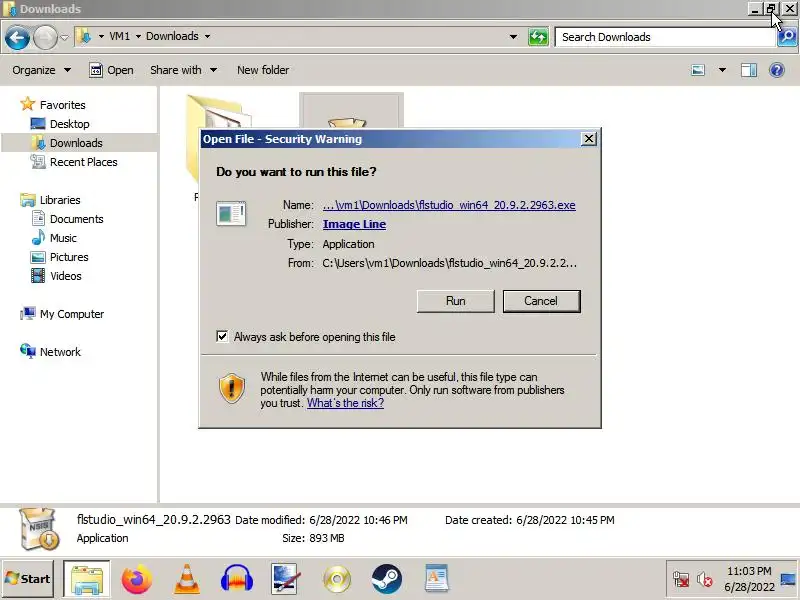
Task: Expand the arrow after Downloads in address bar
Action: pos(207,36)
